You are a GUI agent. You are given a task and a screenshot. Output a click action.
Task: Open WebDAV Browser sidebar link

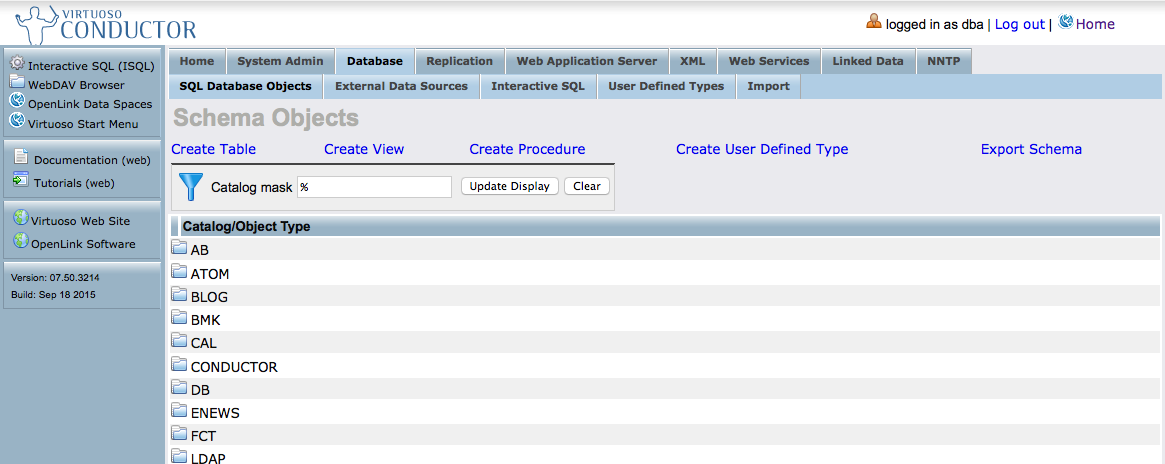77,85
